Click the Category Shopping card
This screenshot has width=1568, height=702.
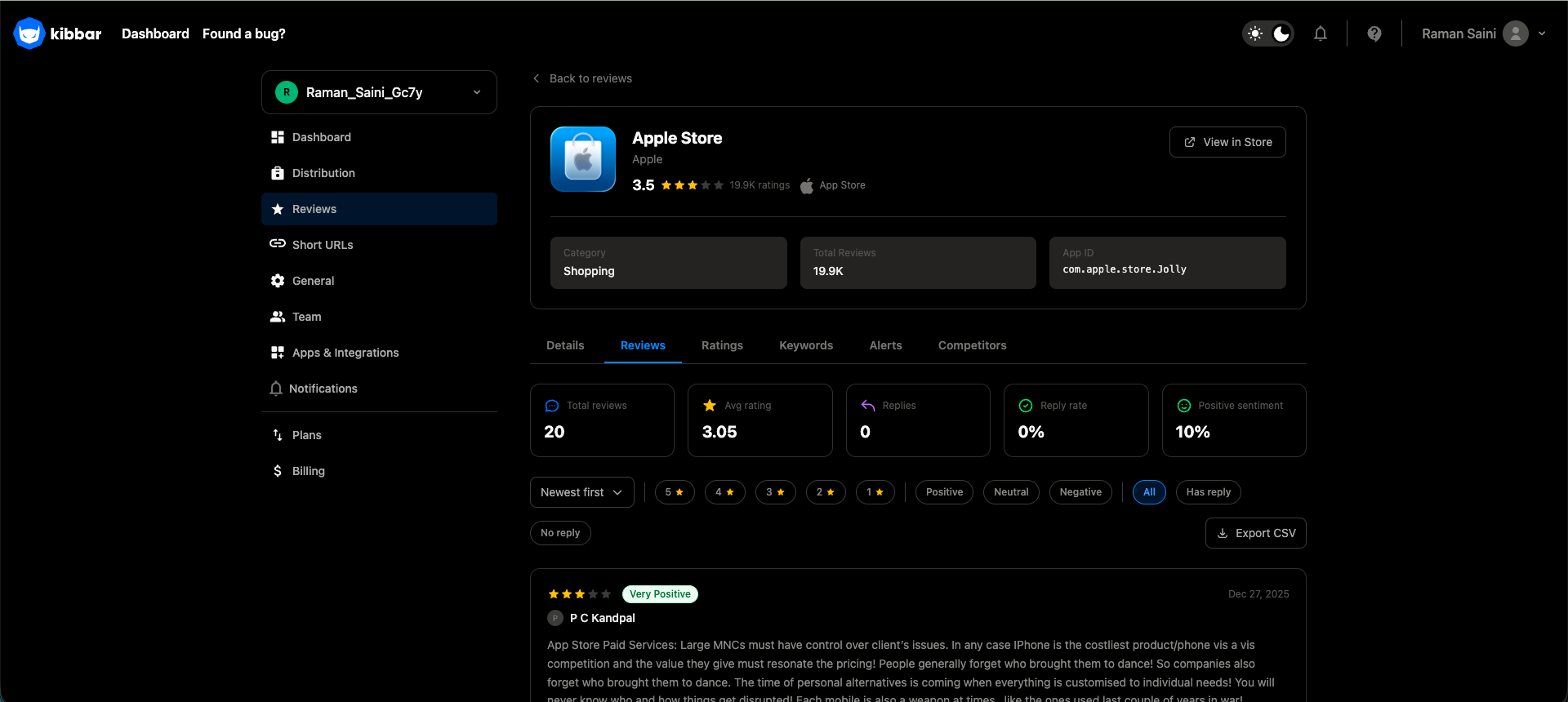pos(669,263)
